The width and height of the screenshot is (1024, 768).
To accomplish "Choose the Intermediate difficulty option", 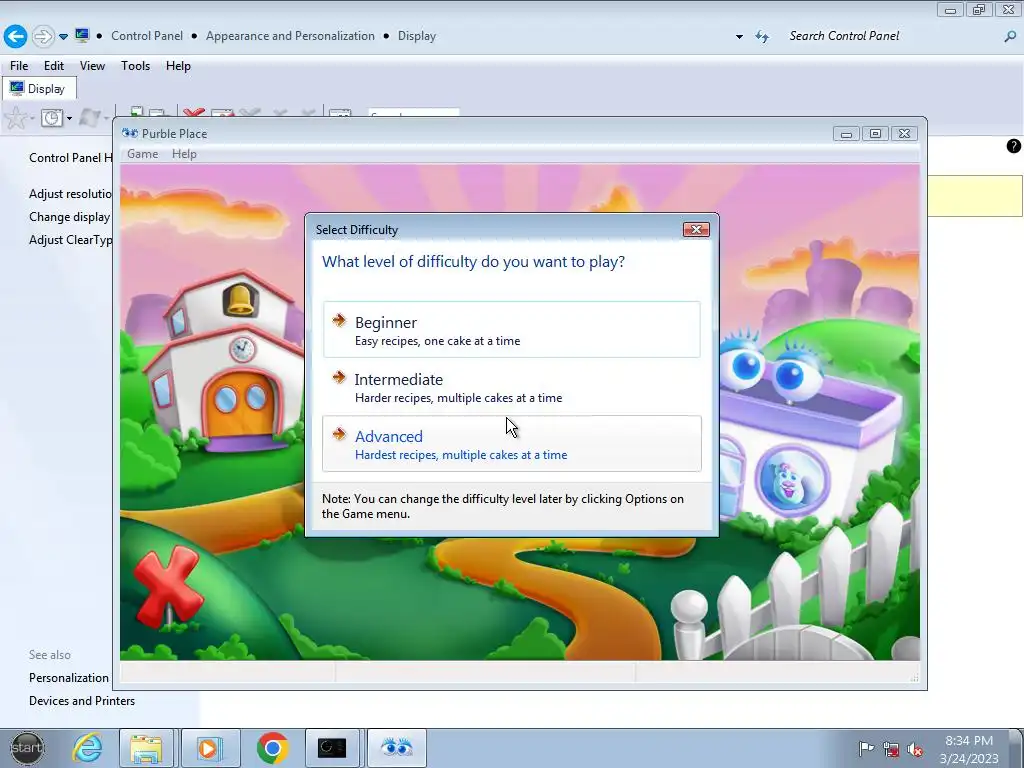I will (x=511, y=387).
